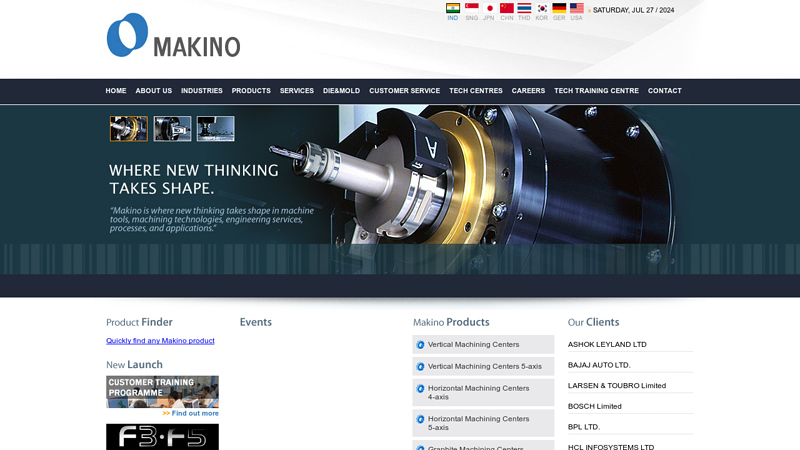Click the USA country label
Image resolution: width=800 pixels, height=450 pixels.
pyautogui.click(x=576, y=18)
